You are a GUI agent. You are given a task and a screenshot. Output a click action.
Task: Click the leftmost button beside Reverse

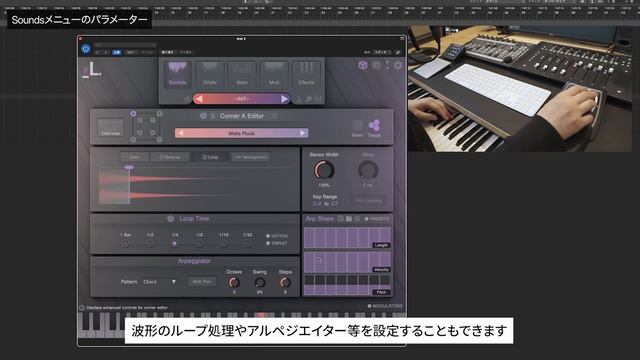[134, 157]
